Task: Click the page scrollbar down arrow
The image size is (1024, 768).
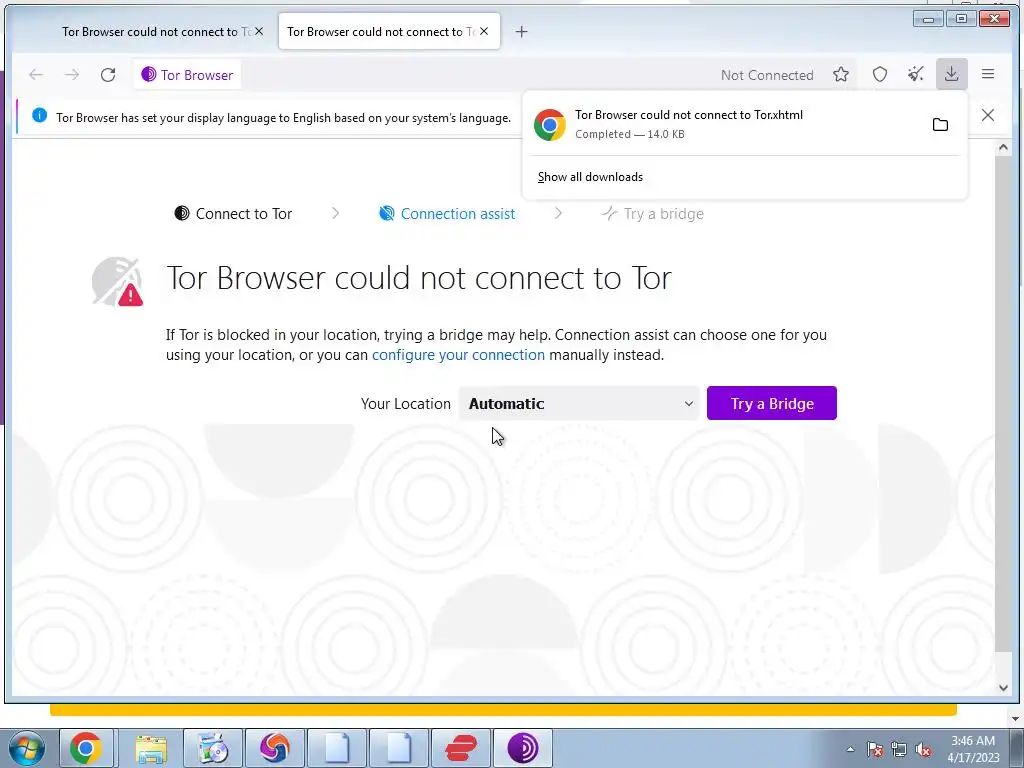Action: pyautogui.click(x=1003, y=687)
